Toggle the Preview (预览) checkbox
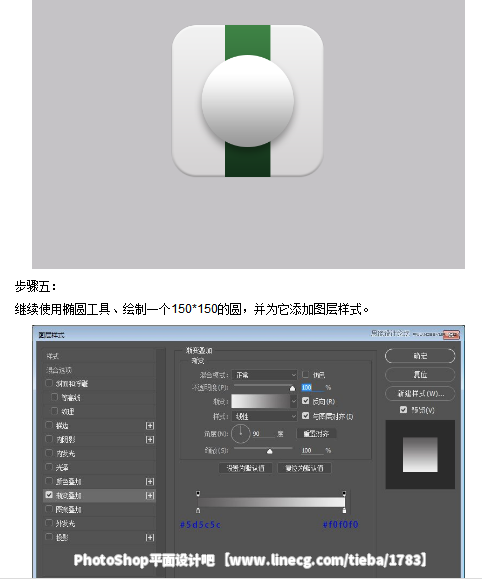Screen dimensions: 482x579 click(x=403, y=410)
